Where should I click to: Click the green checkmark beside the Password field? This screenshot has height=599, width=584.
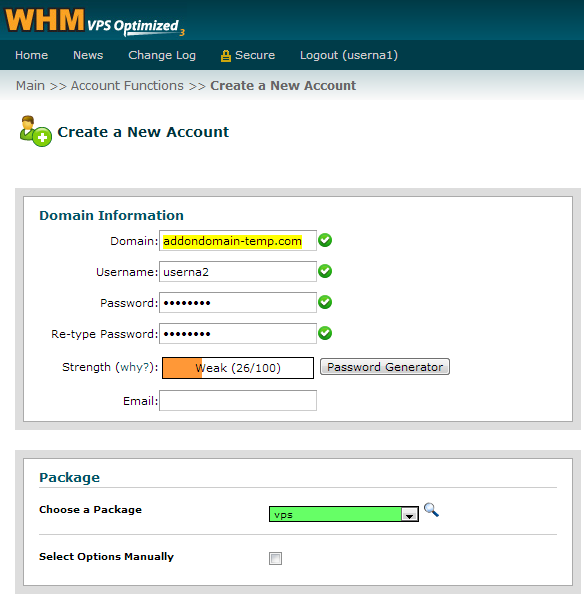[325, 302]
